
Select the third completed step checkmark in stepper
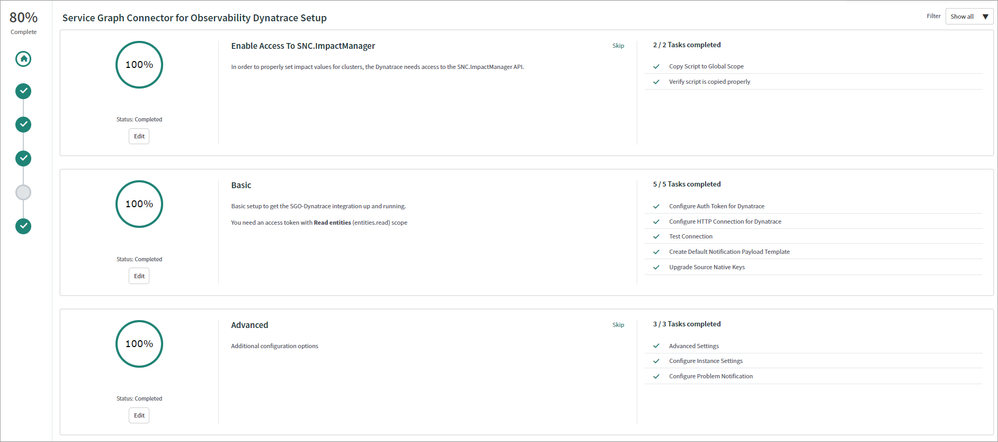click(24, 158)
